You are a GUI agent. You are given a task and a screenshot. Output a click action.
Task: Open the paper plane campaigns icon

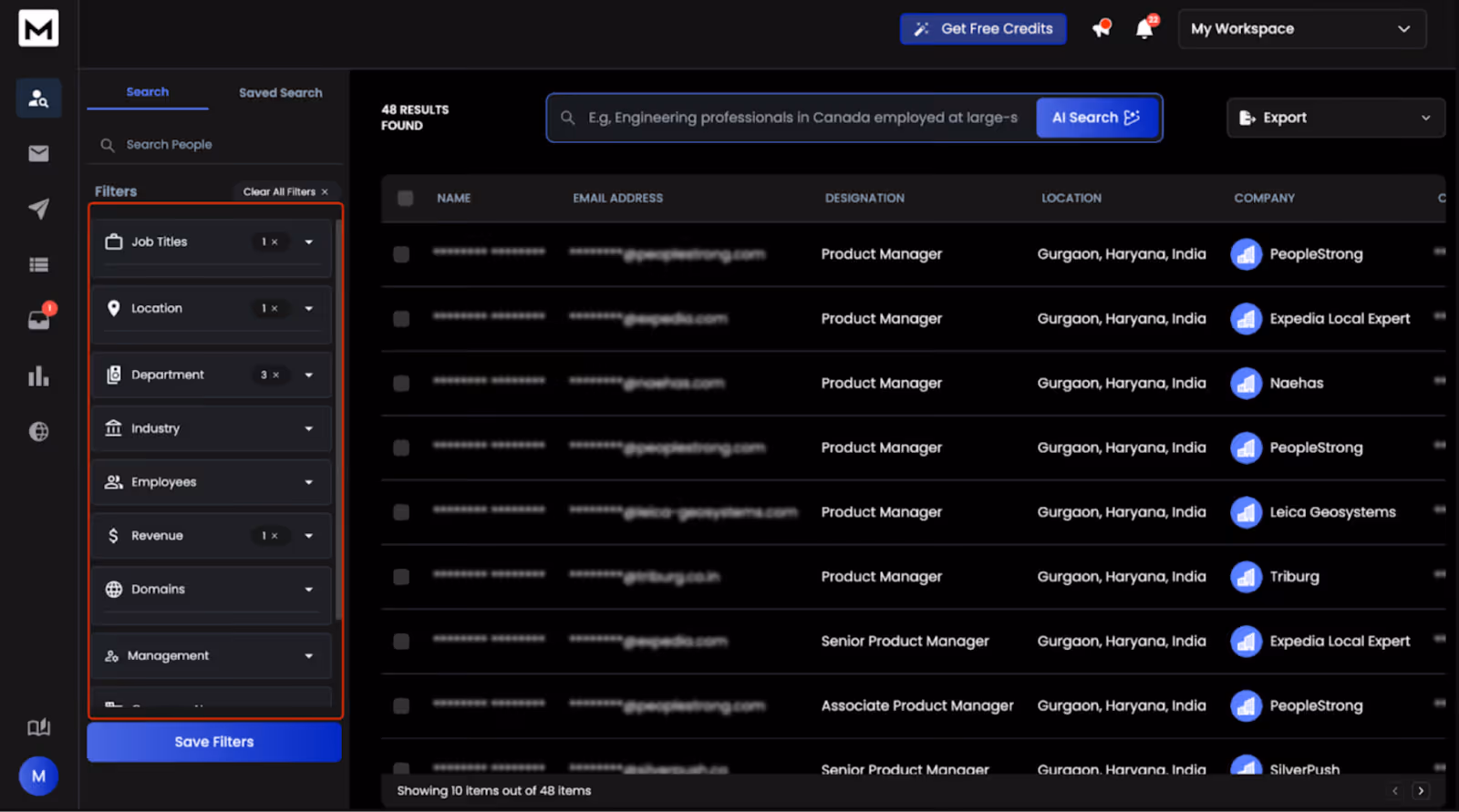(38, 209)
